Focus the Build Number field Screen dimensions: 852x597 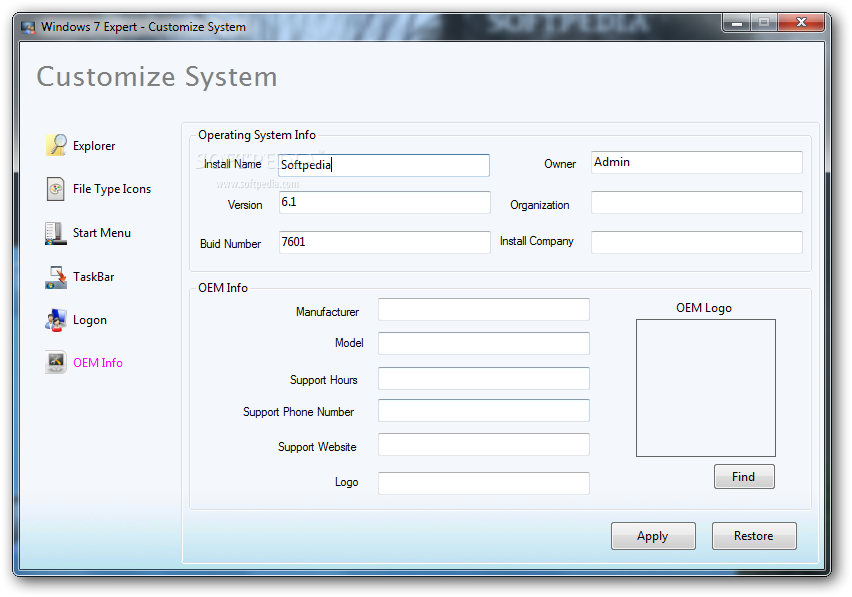[385, 242]
